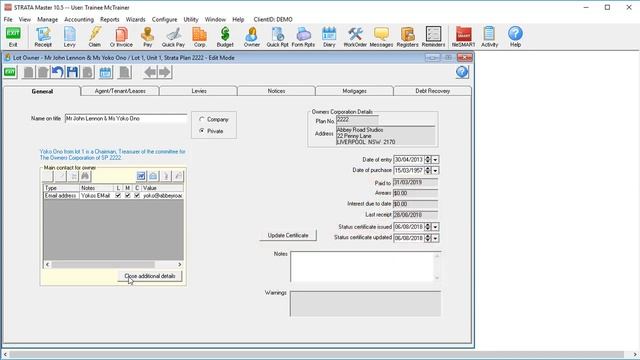The image size is (640, 360).
Task: Click the contact list horizontal scrollbar
Action: pyautogui.click(x=113, y=264)
